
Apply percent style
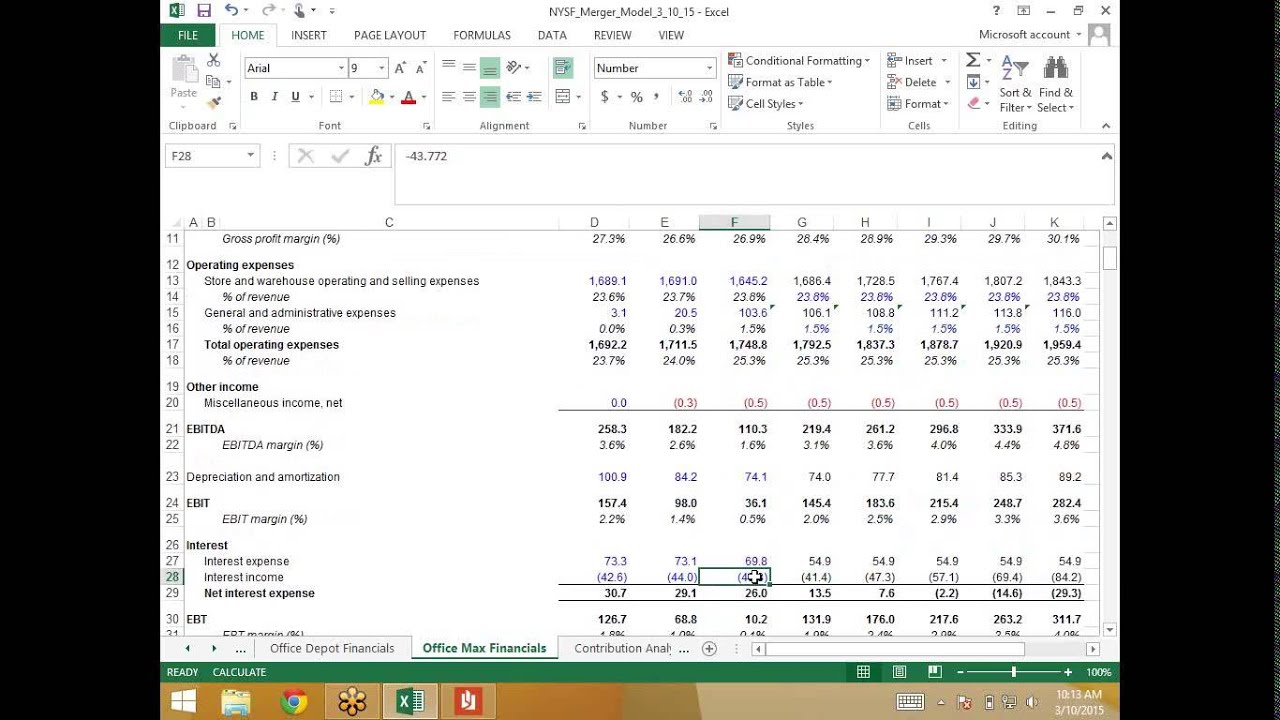(x=636, y=97)
